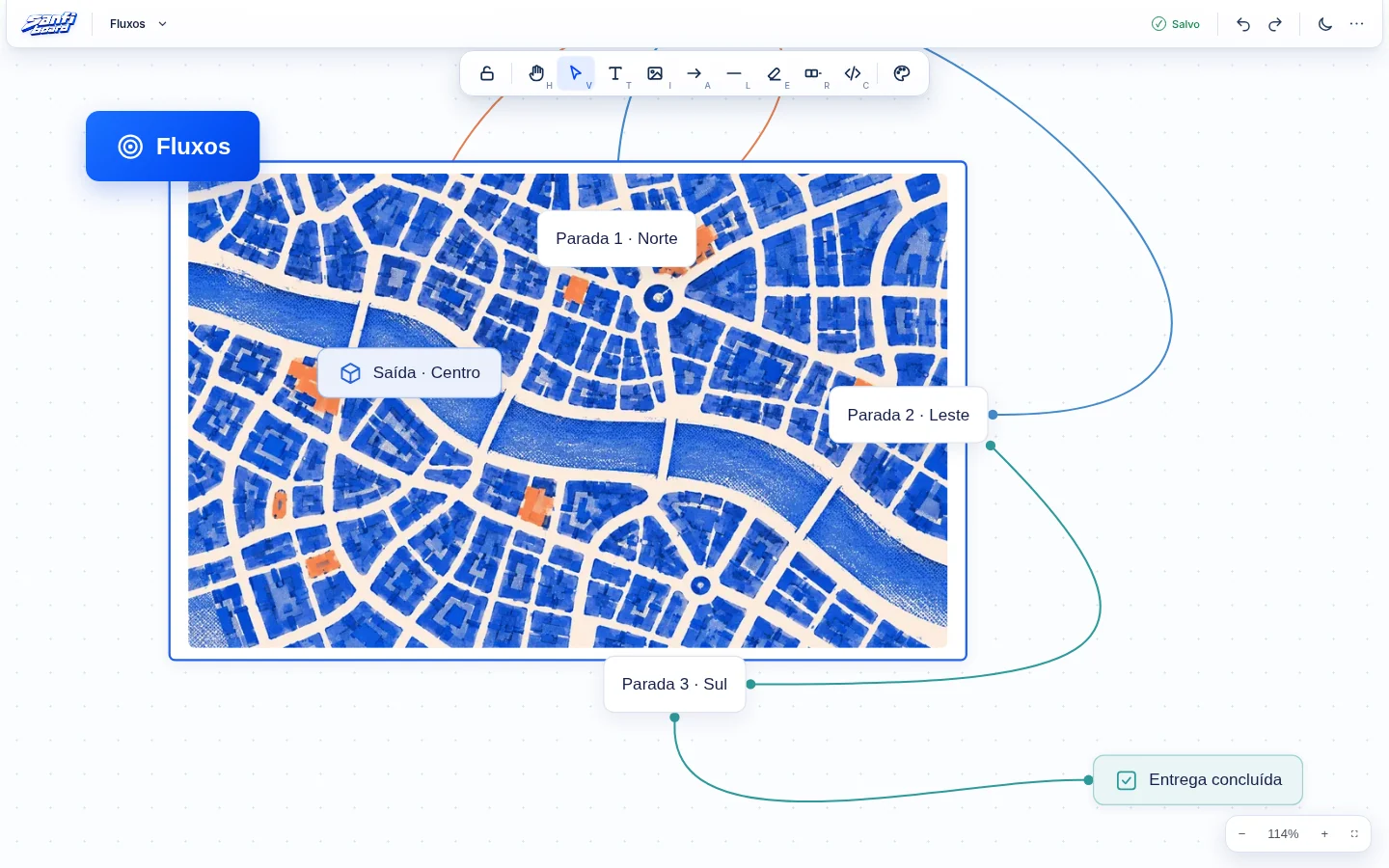The image size is (1389, 868).
Task: Click the blue Fluxos title card
Action: (173, 147)
